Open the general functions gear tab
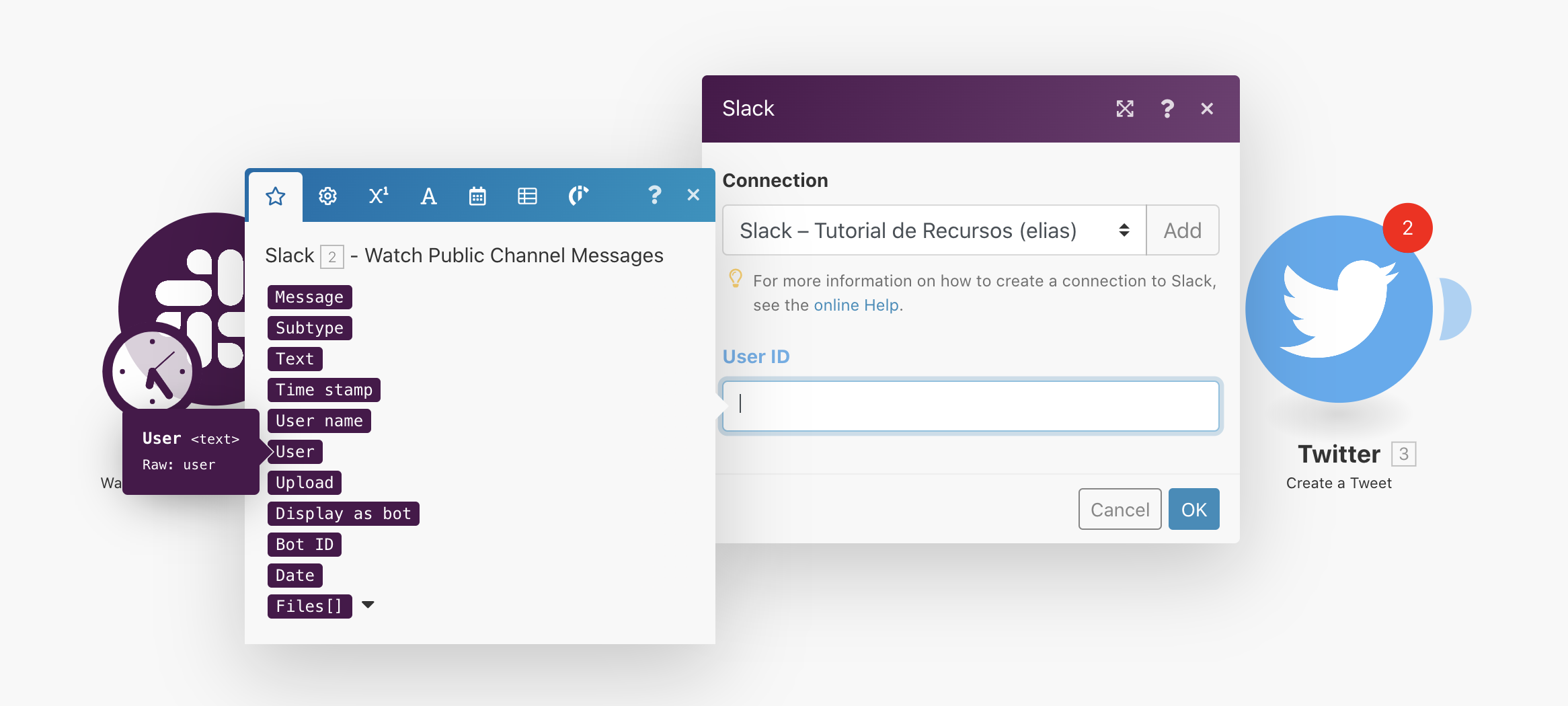Viewport: 1568px width, 706px height. [x=327, y=196]
